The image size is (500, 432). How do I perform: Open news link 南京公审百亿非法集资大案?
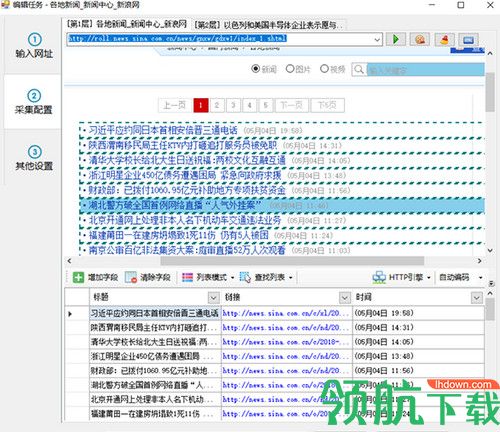187,250
